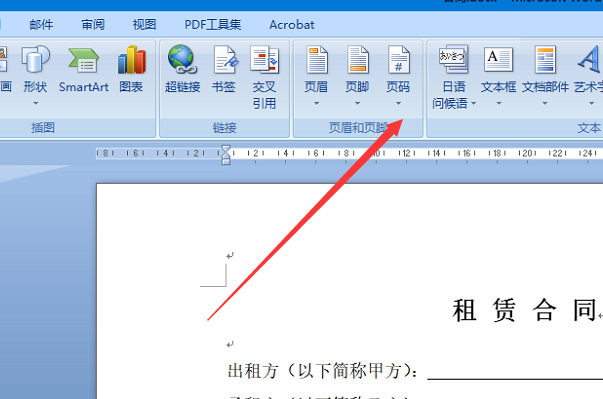Insert a SmartArt graphic
603x399 pixels.
[83, 70]
